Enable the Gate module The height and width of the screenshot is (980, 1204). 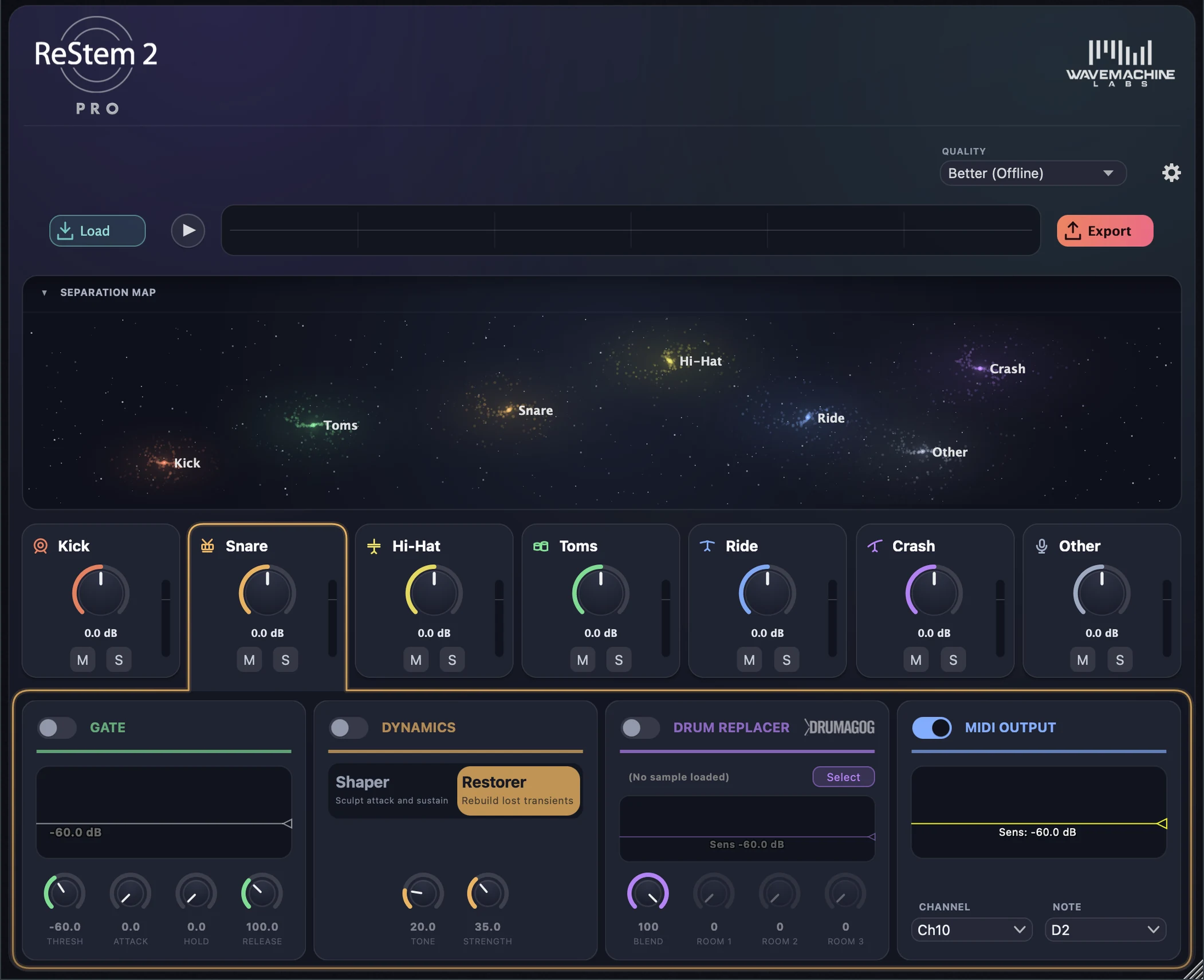[x=57, y=727]
